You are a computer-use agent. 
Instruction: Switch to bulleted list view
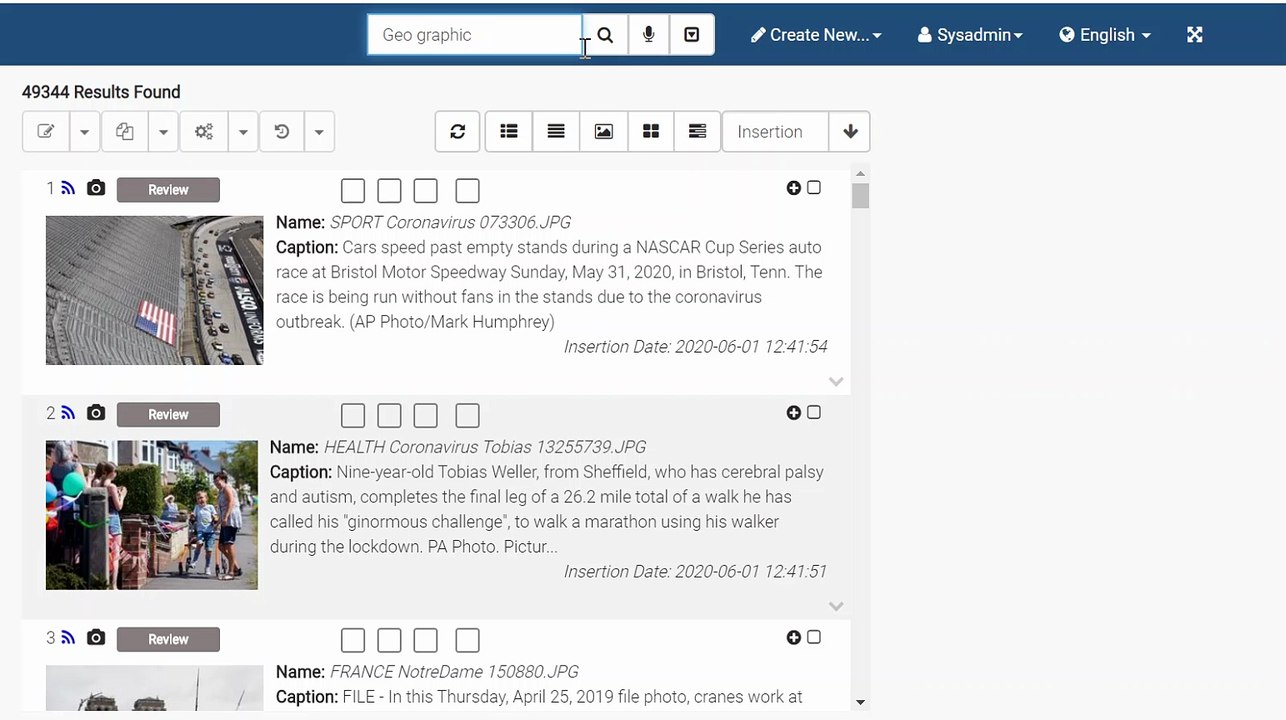(509, 131)
